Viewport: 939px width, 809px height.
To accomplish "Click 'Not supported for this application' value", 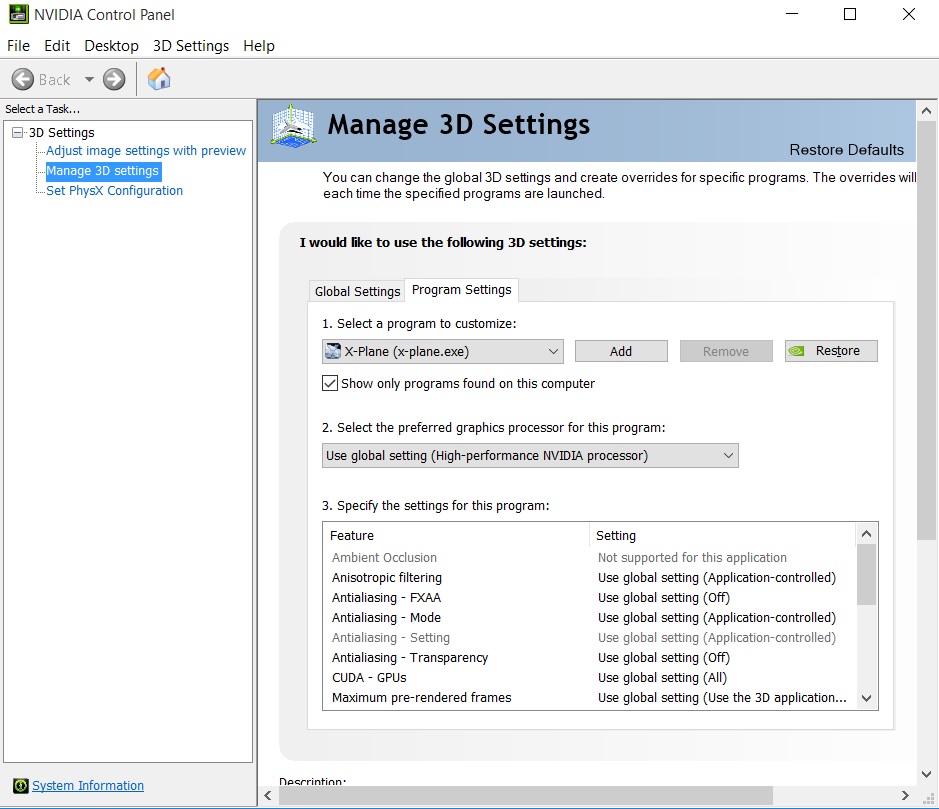I will [692, 557].
